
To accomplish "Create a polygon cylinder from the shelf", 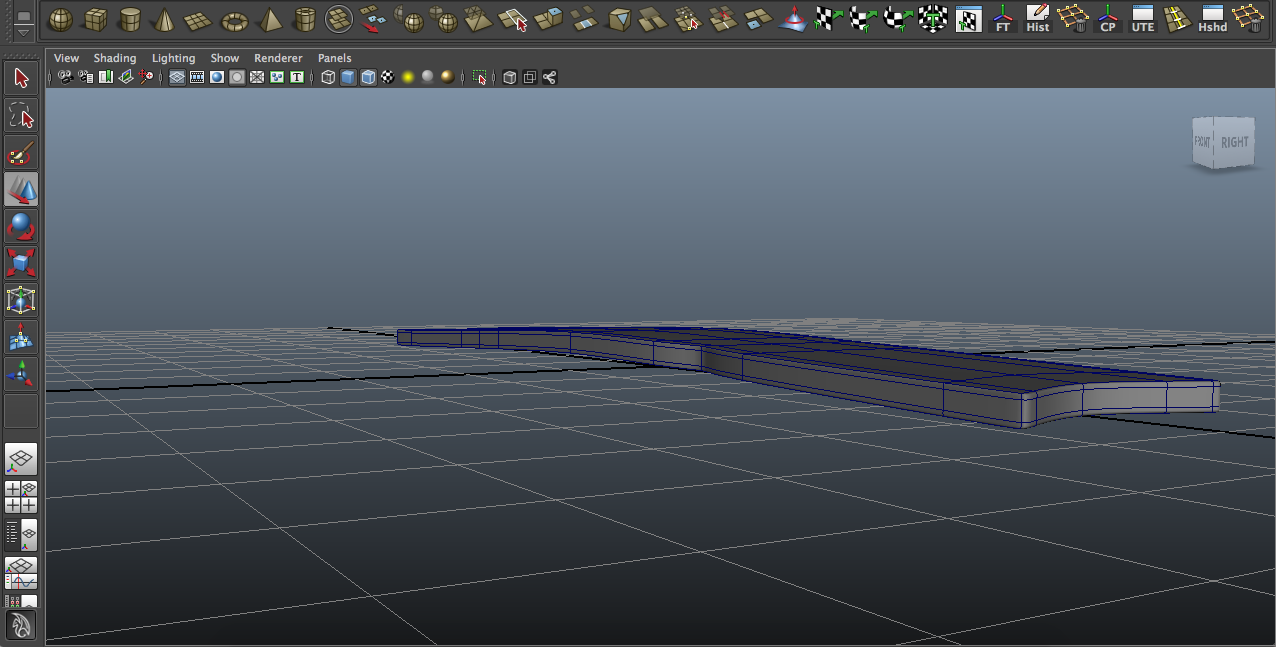I will tap(131, 18).
